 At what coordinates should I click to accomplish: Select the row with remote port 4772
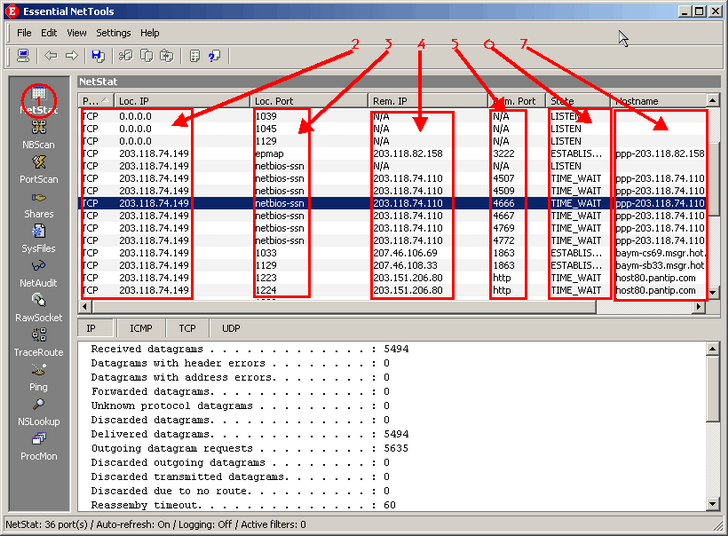pos(393,241)
